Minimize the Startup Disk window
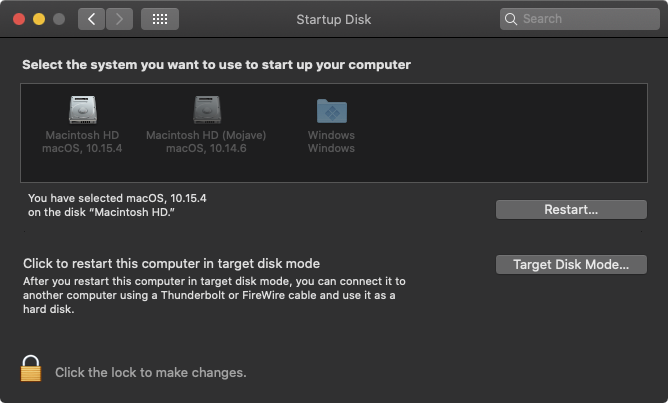The height and width of the screenshot is (403, 668). (39, 19)
